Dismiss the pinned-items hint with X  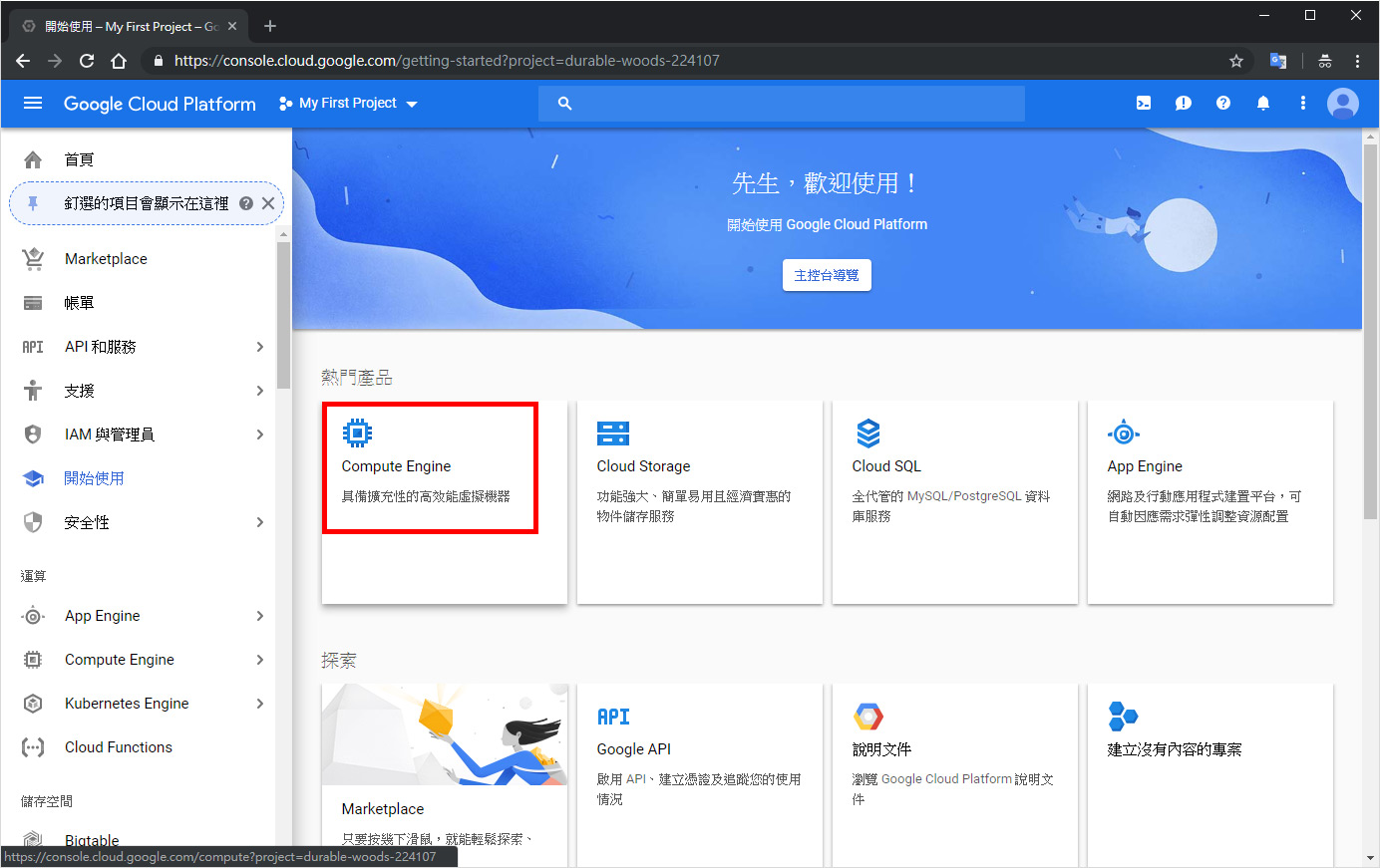click(268, 203)
